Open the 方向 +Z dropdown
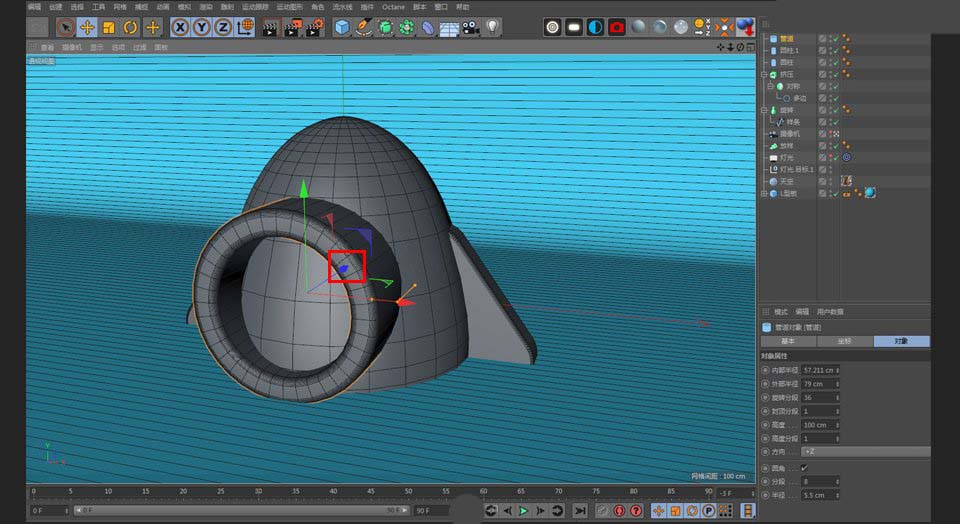 [x=866, y=452]
